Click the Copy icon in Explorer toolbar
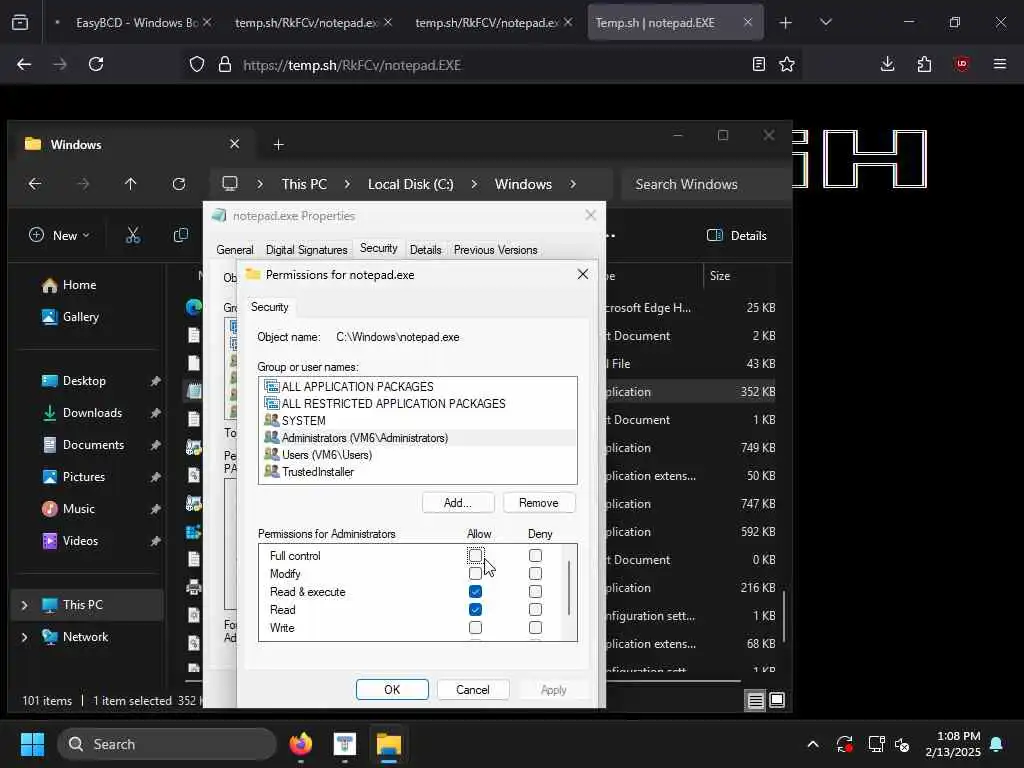This screenshot has height=768, width=1024. click(x=181, y=235)
